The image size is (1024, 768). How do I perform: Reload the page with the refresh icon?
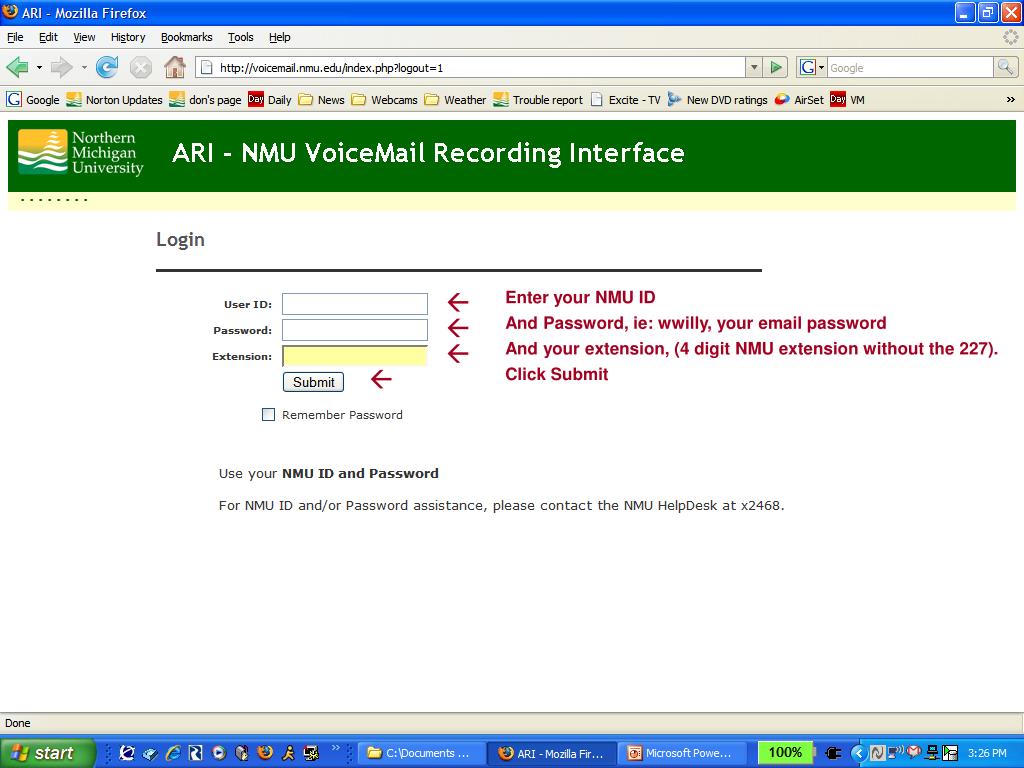pos(106,67)
